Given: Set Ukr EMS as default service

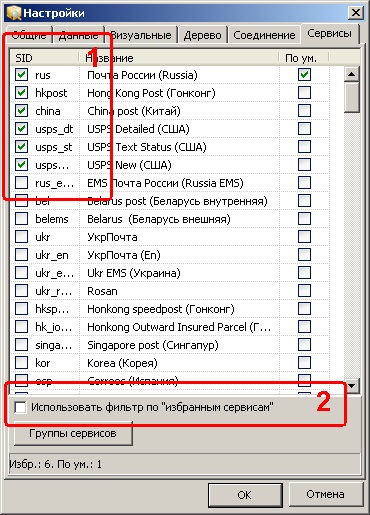Looking at the screenshot, I should (304, 272).
